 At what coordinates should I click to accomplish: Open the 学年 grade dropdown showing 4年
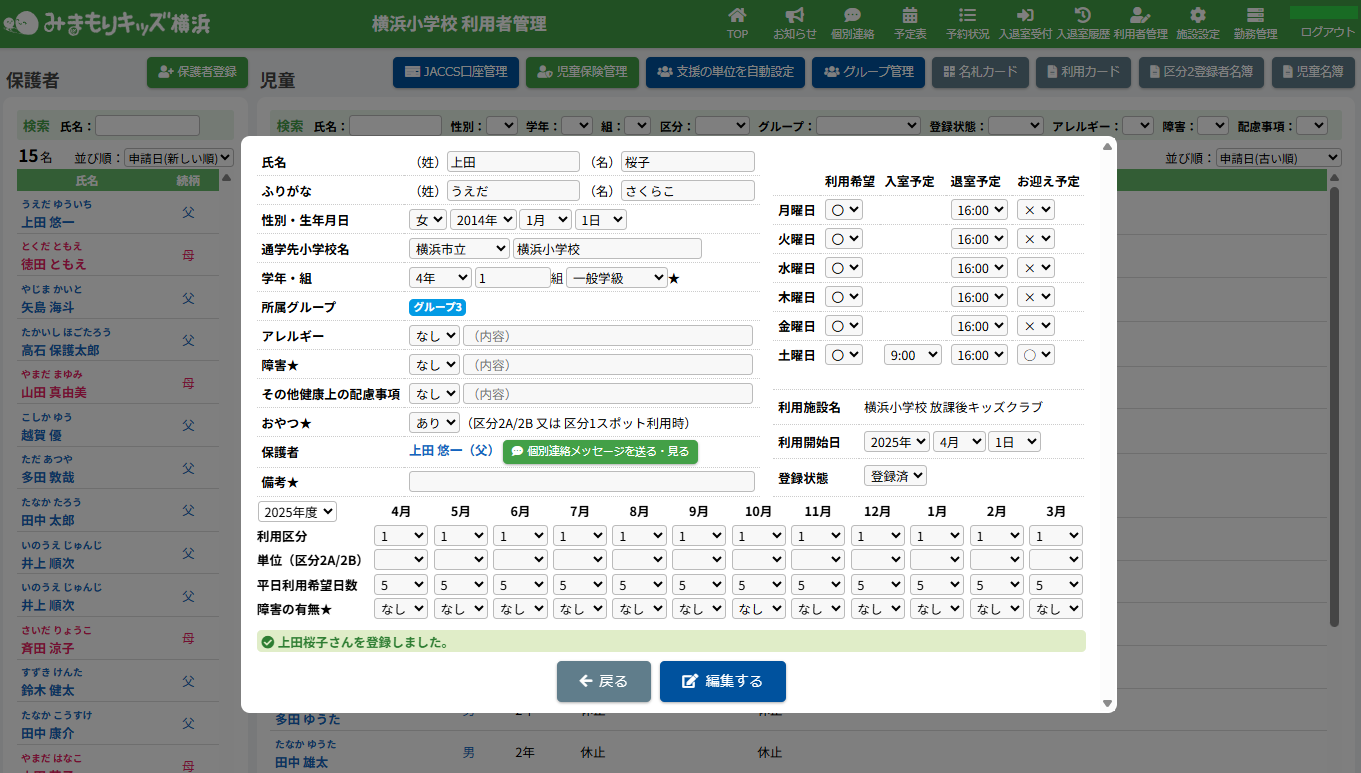[439, 278]
